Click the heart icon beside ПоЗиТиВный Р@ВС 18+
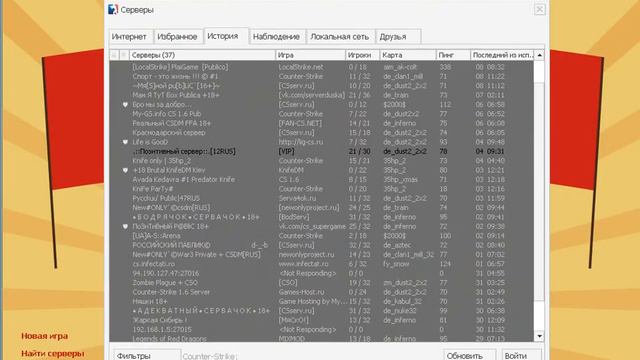Viewport: 640px width, 360px height. (125, 227)
